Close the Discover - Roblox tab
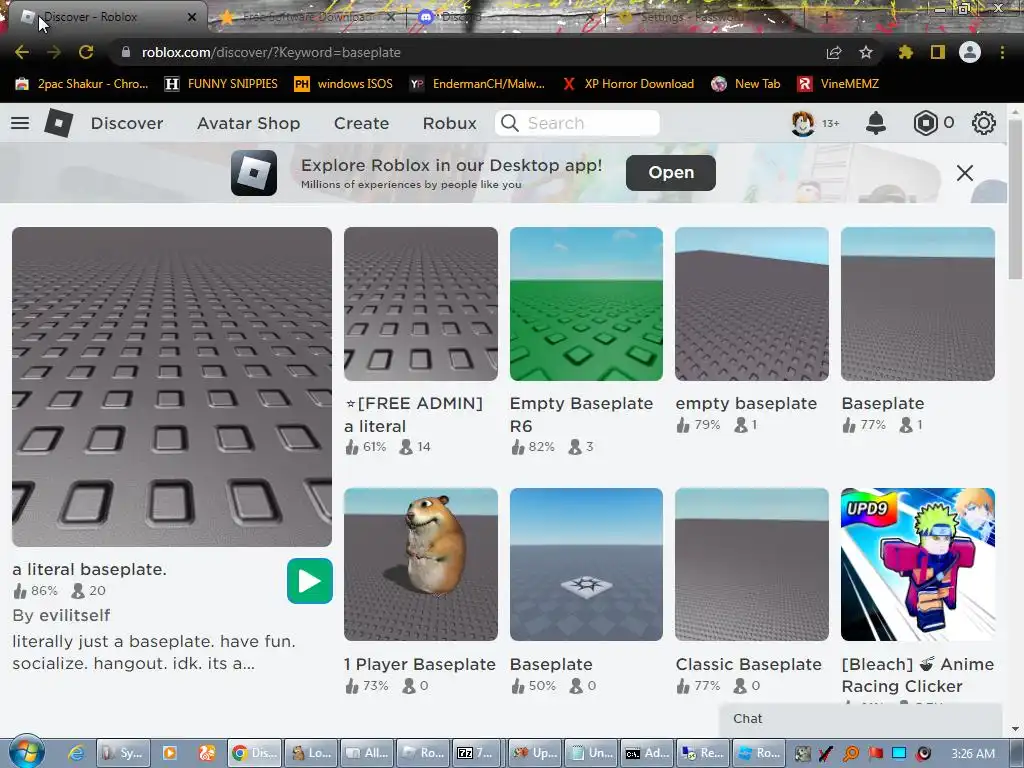The image size is (1024, 768). click(x=192, y=17)
